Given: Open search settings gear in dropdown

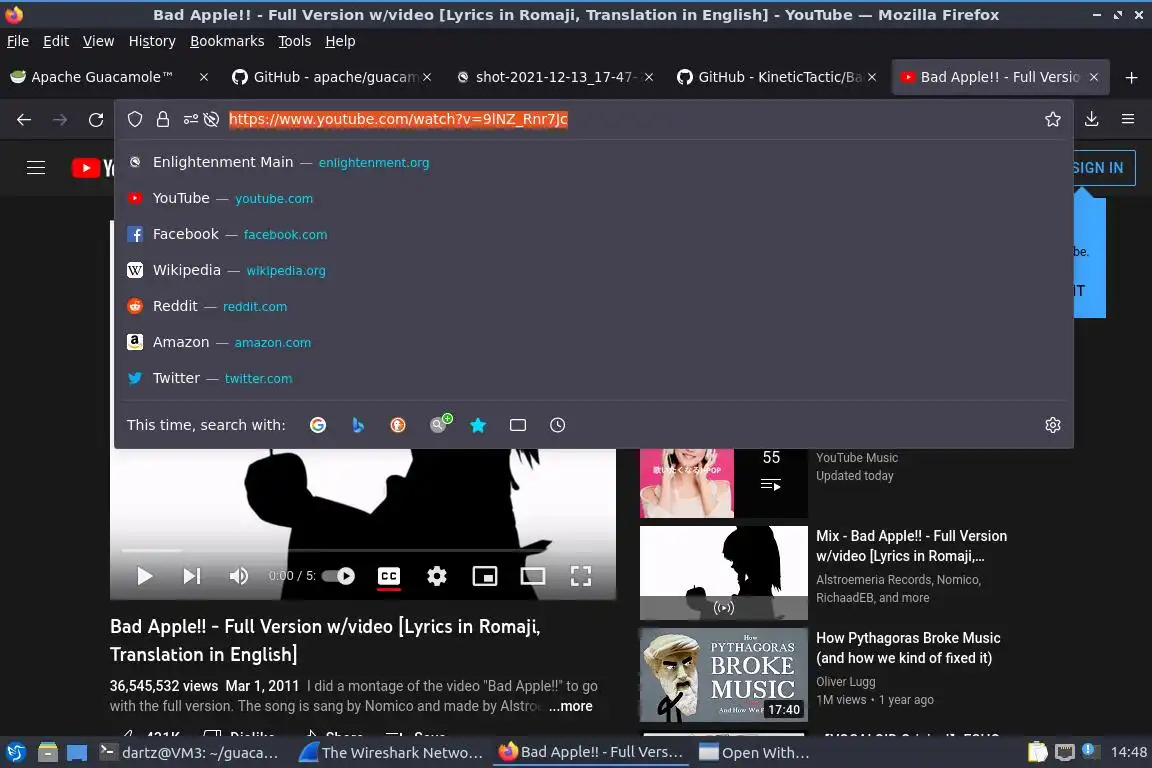Looking at the screenshot, I should point(1053,425).
